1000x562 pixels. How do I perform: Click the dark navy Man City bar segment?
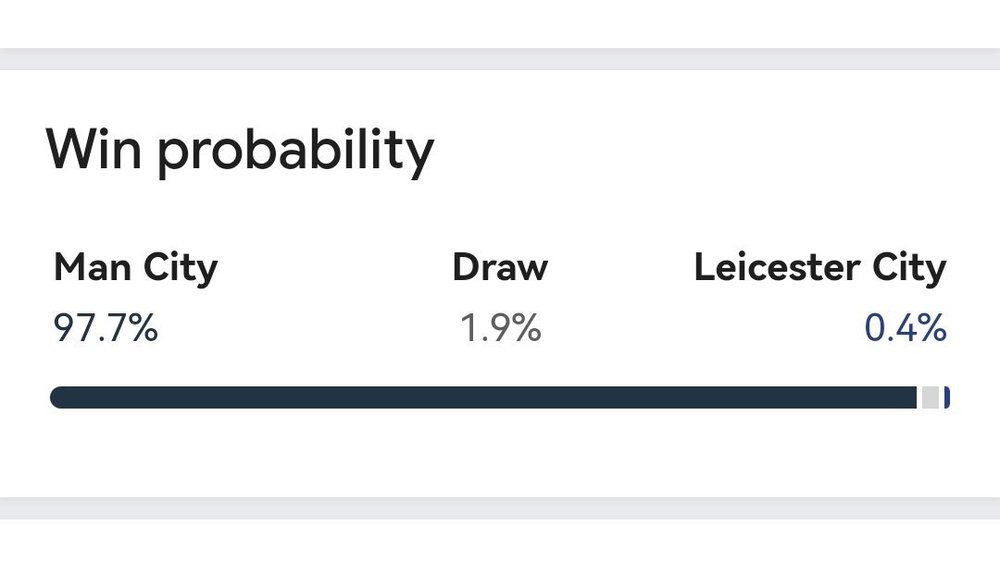pos(483,397)
